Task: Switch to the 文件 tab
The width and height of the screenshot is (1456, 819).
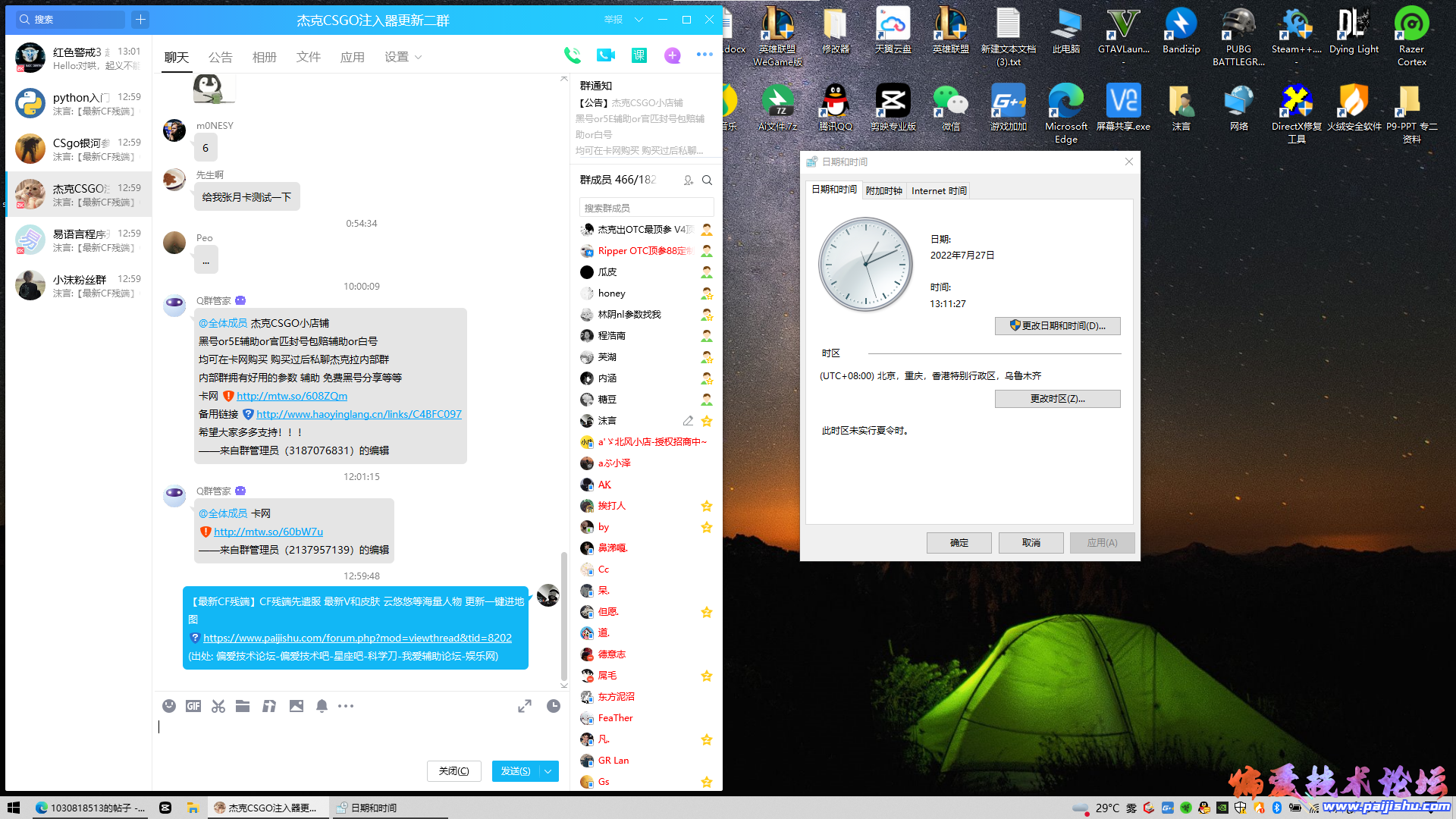Action: [308, 58]
